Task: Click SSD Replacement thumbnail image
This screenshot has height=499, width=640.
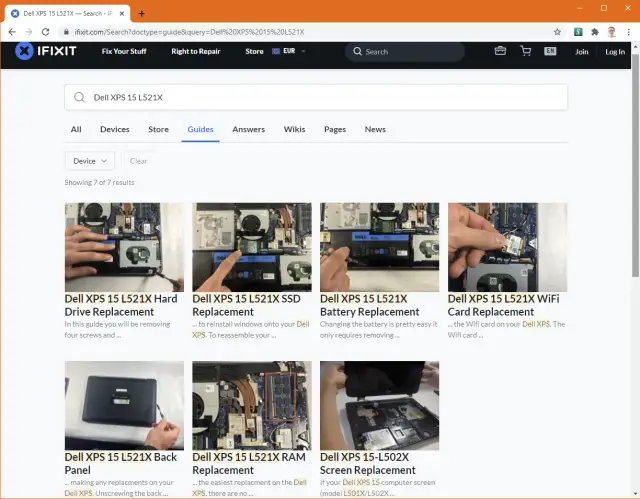Action: (252, 247)
